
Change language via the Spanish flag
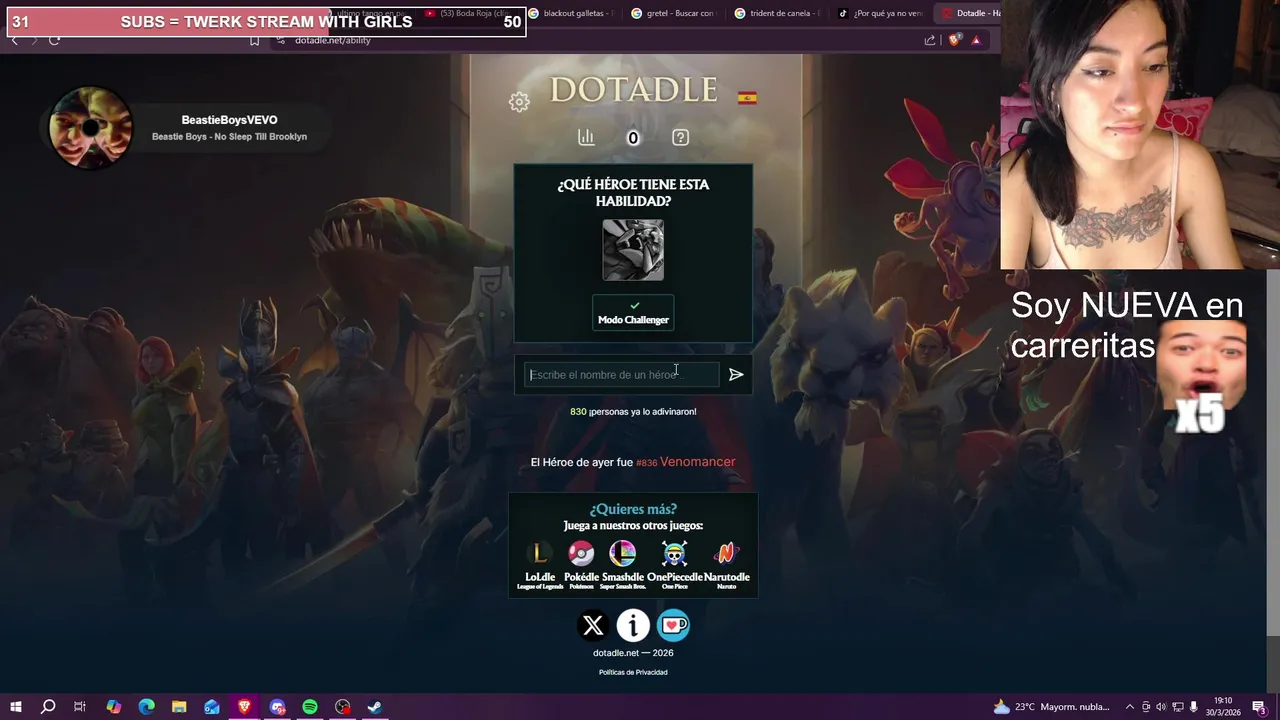tap(747, 98)
